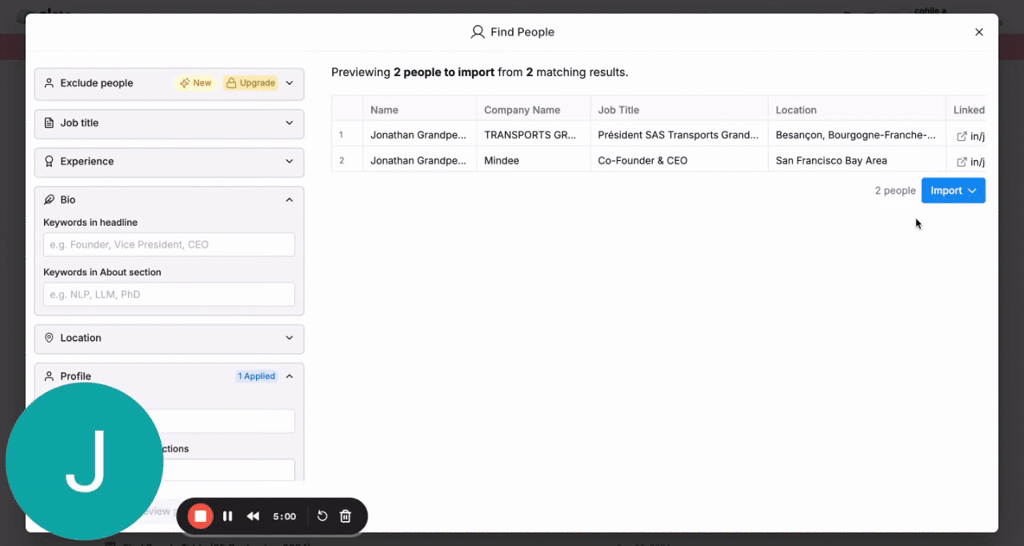This screenshot has width=1024, height=546.
Task: Stop the screen recording
Action: (x=200, y=516)
